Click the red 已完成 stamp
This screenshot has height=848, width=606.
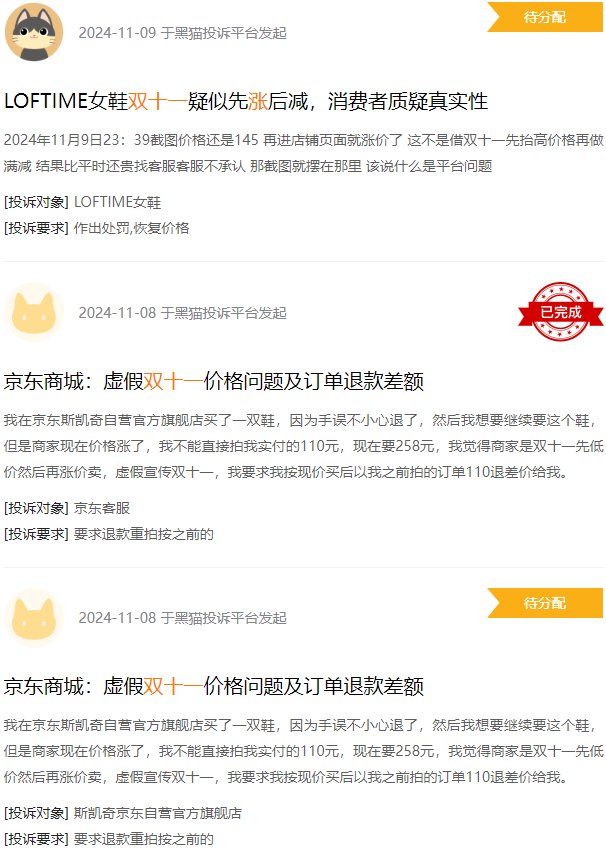pos(561,312)
